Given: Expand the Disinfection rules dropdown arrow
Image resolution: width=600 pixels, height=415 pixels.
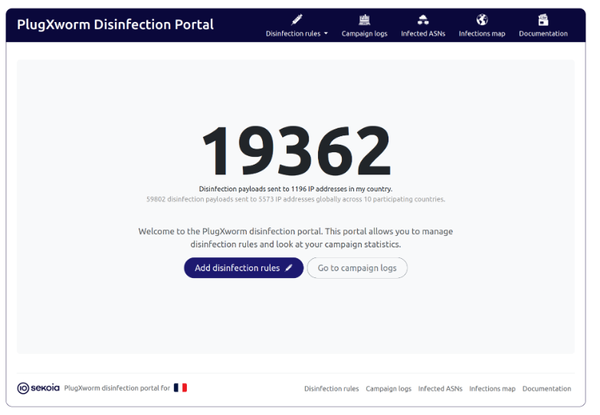Looking at the screenshot, I should (326, 34).
